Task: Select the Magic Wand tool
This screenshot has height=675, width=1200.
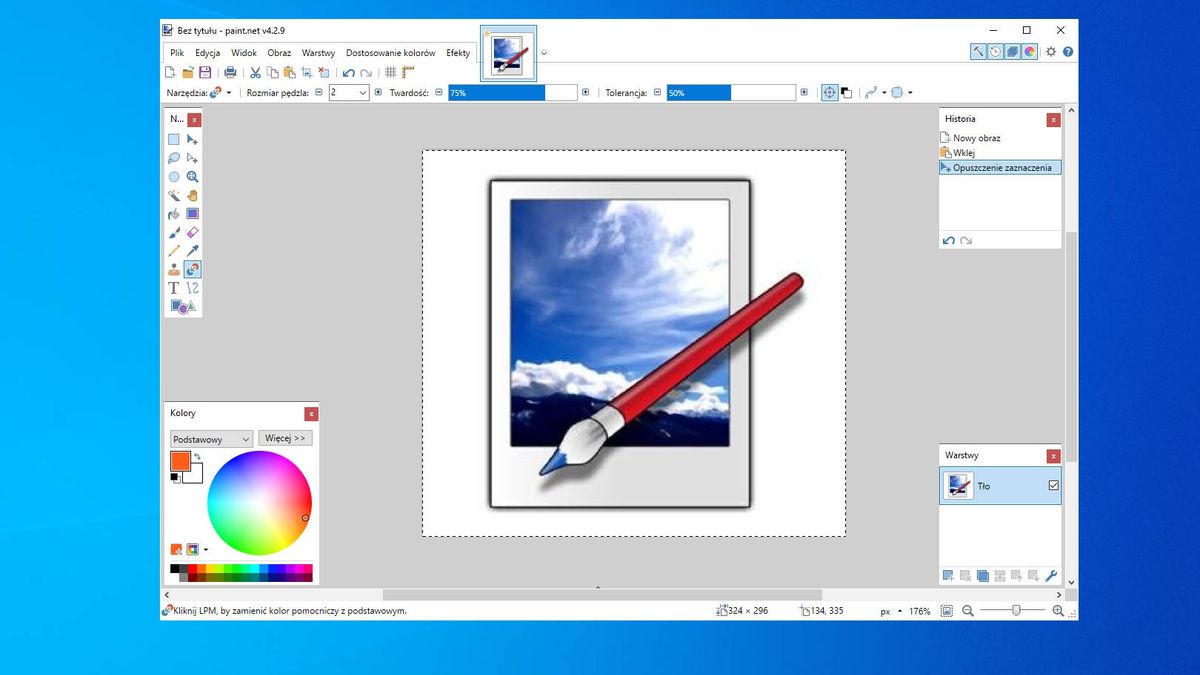Action: pyautogui.click(x=174, y=195)
